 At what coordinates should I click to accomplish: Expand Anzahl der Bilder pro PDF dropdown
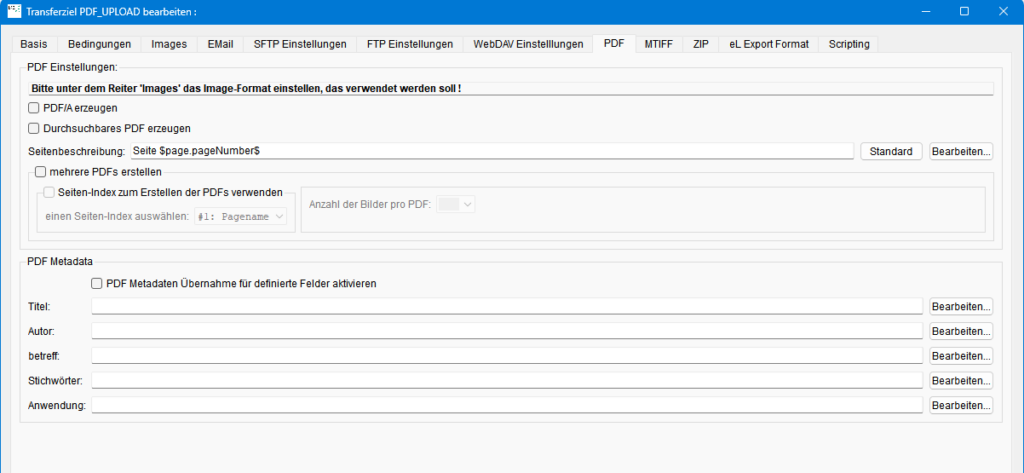pos(456,204)
